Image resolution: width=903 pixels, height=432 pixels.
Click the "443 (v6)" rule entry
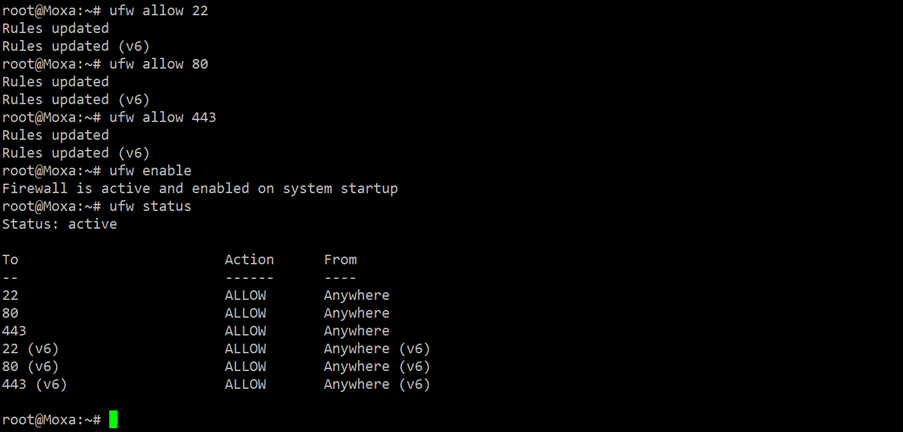coord(35,385)
